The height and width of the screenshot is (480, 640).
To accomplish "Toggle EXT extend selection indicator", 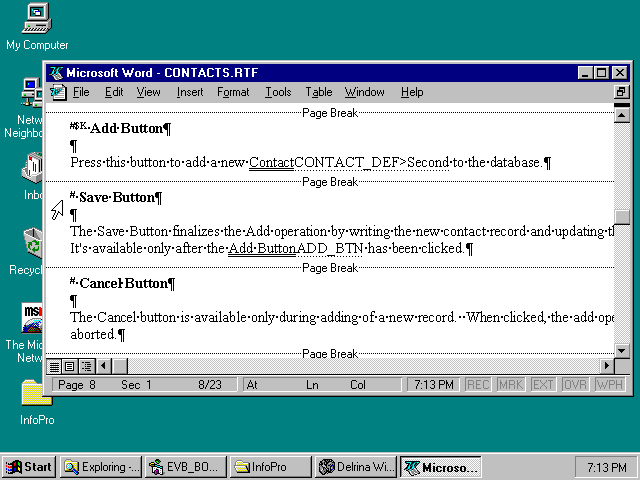I will 542,385.
